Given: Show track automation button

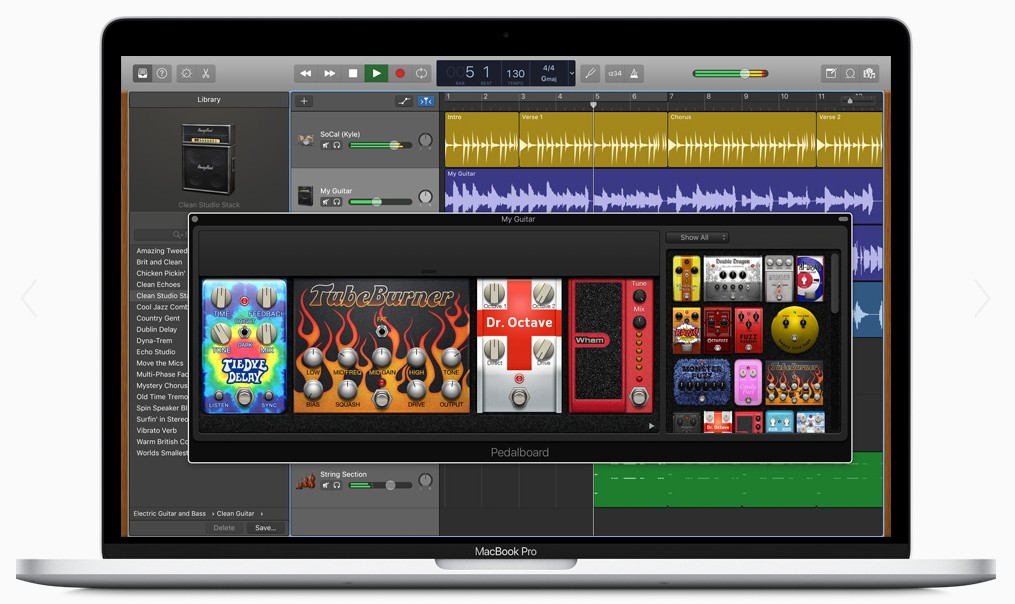Looking at the screenshot, I should (x=404, y=101).
